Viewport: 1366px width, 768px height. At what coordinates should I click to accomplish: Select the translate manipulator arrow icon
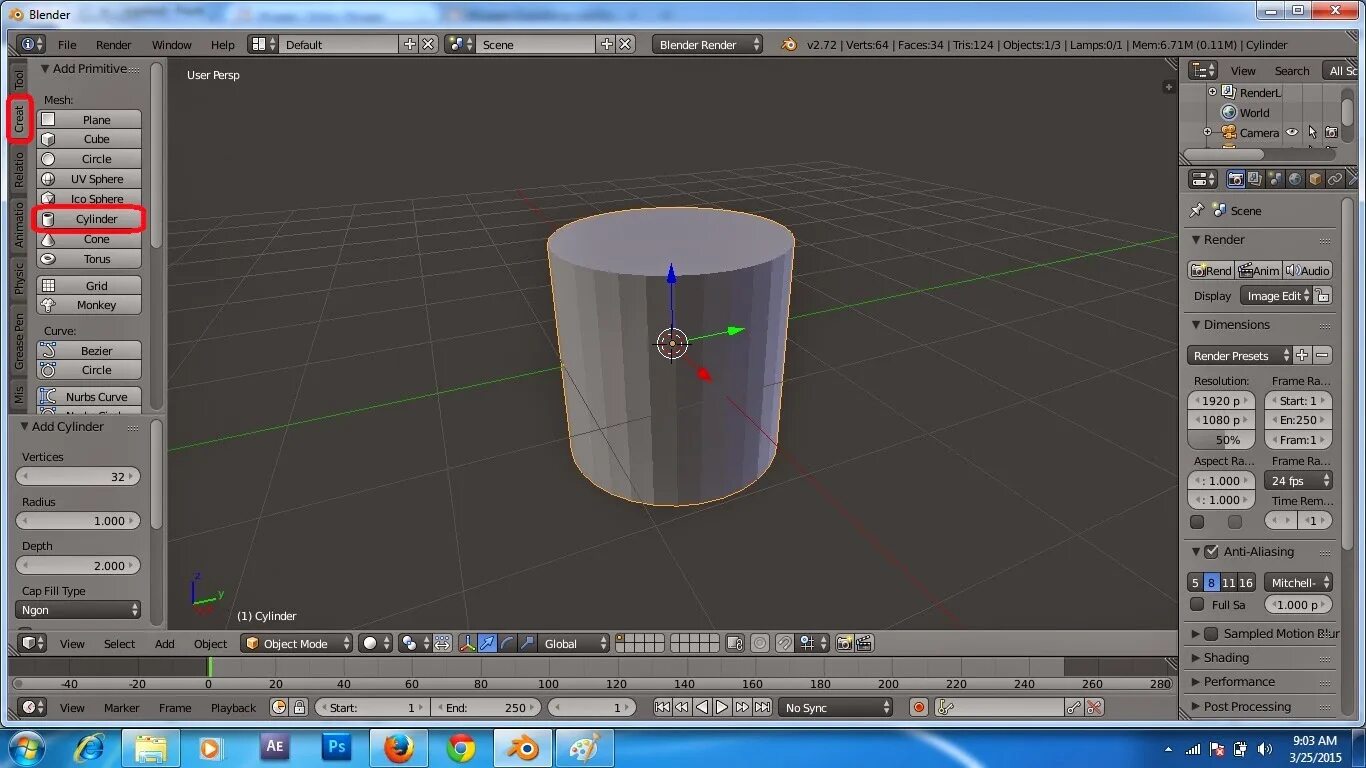(487, 643)
